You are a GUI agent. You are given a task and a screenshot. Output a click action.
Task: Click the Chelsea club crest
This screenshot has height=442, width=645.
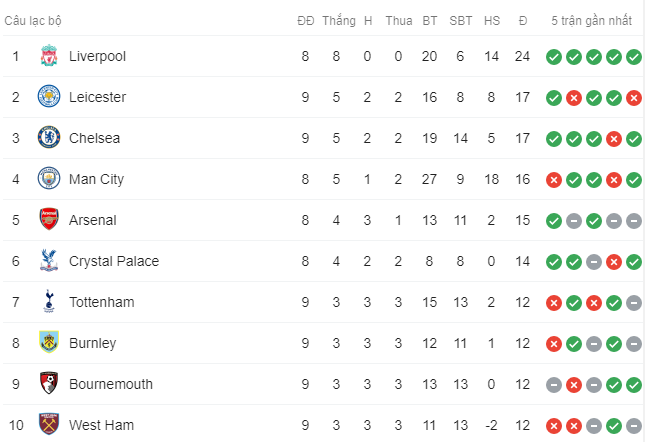49,138
